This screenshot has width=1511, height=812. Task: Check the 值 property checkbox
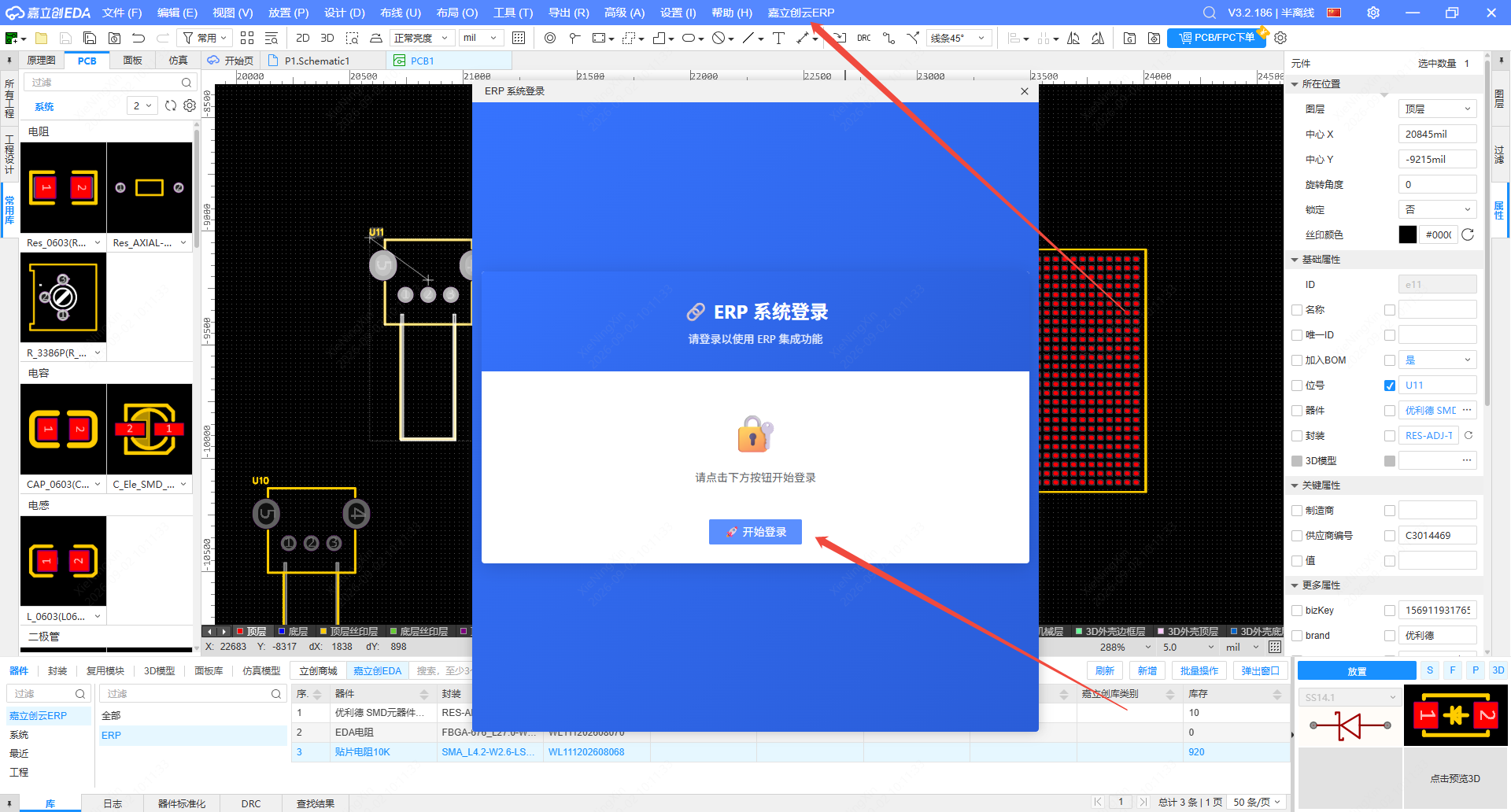tap(1297, 561)
